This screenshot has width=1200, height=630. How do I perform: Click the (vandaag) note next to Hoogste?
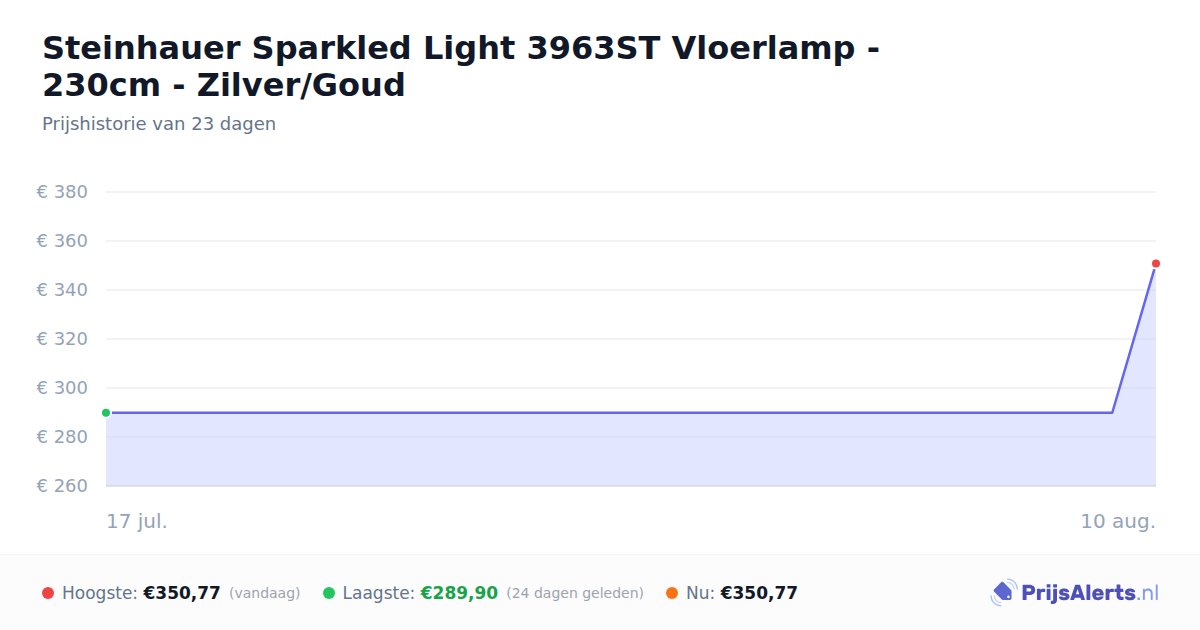265,593
